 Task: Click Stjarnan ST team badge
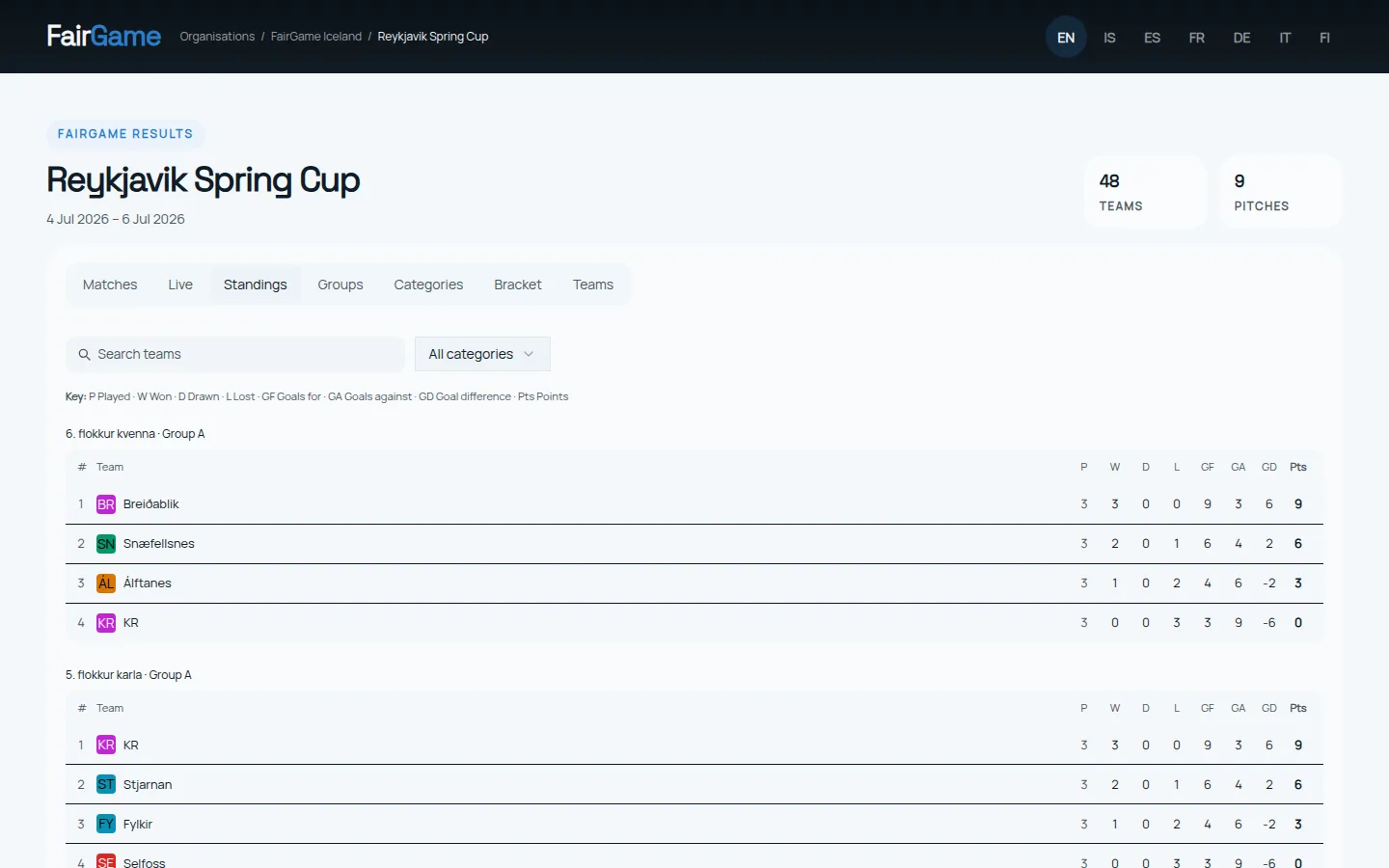106,785
